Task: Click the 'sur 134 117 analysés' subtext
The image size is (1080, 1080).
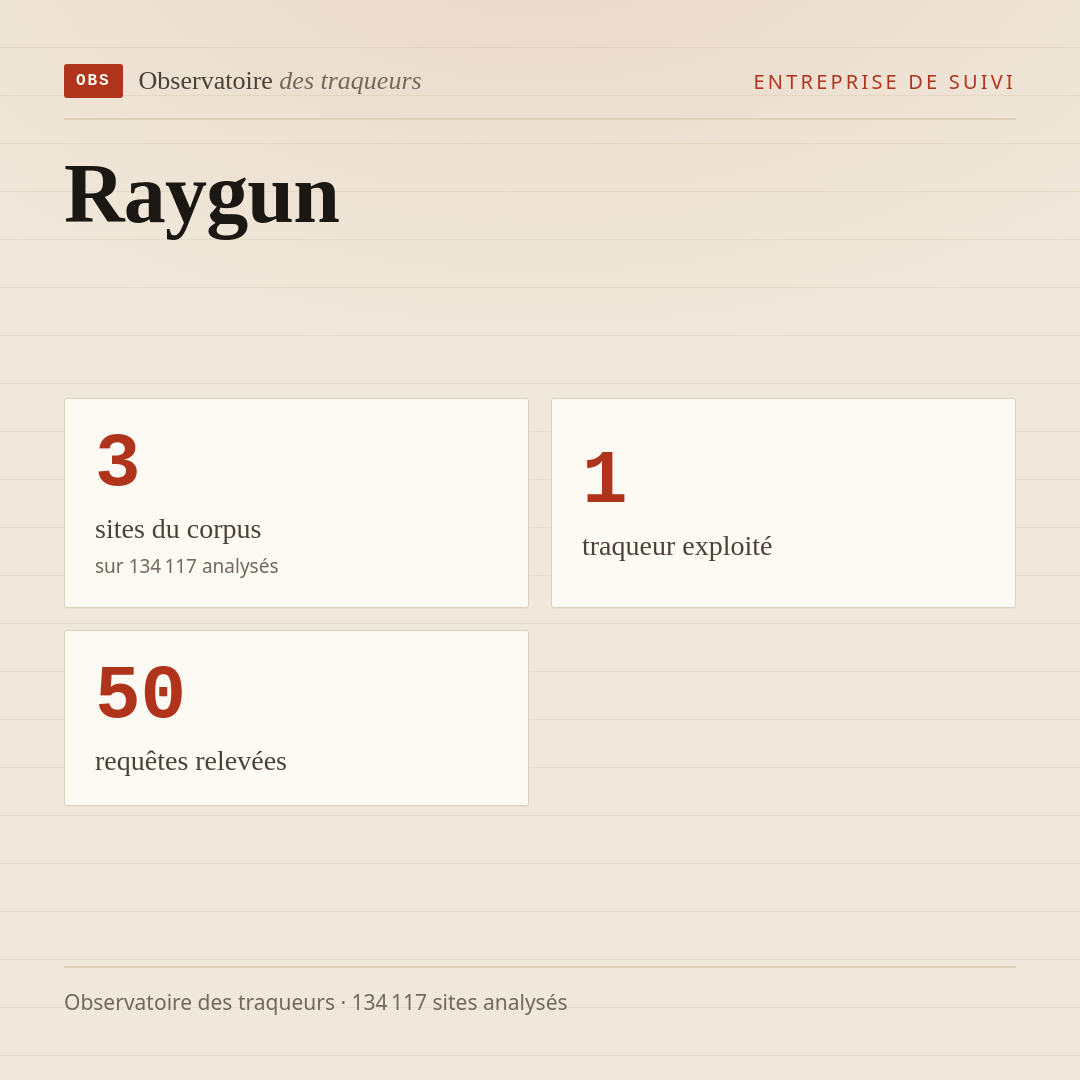Action: [x=187, y=566]
